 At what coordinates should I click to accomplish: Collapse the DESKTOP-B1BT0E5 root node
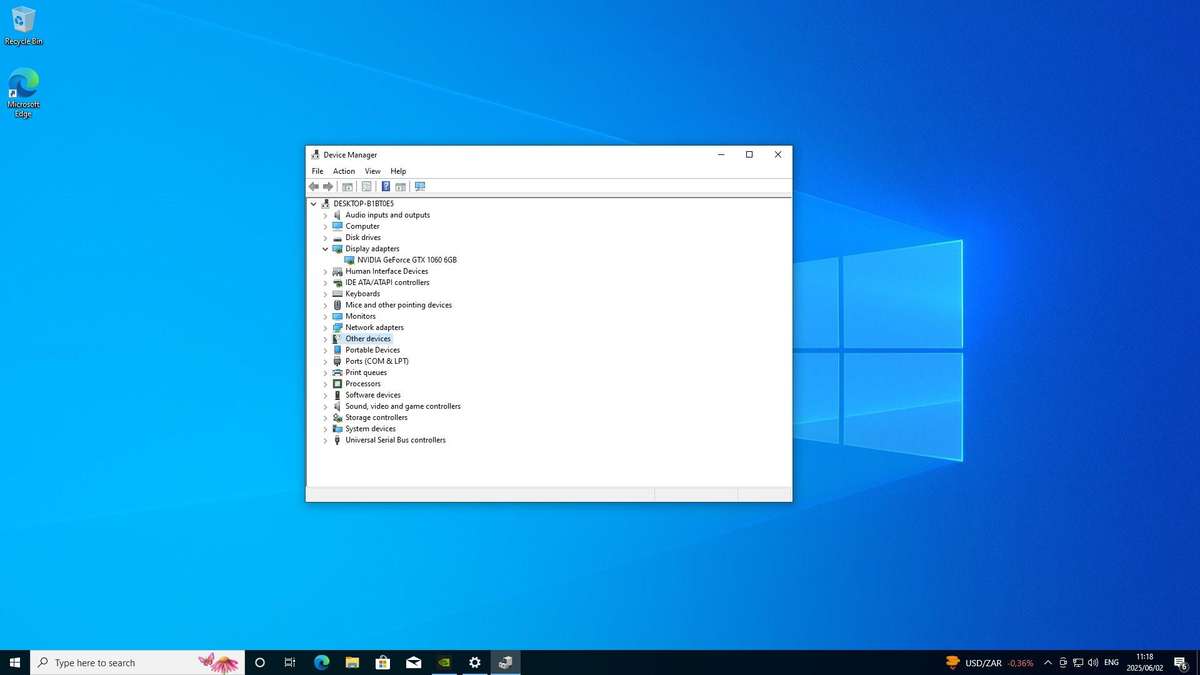tap(314, 204)
